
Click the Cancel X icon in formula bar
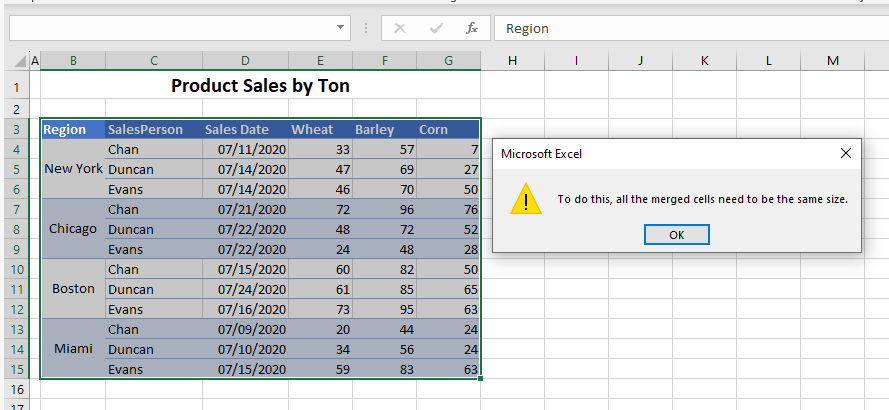click(400, 28)
